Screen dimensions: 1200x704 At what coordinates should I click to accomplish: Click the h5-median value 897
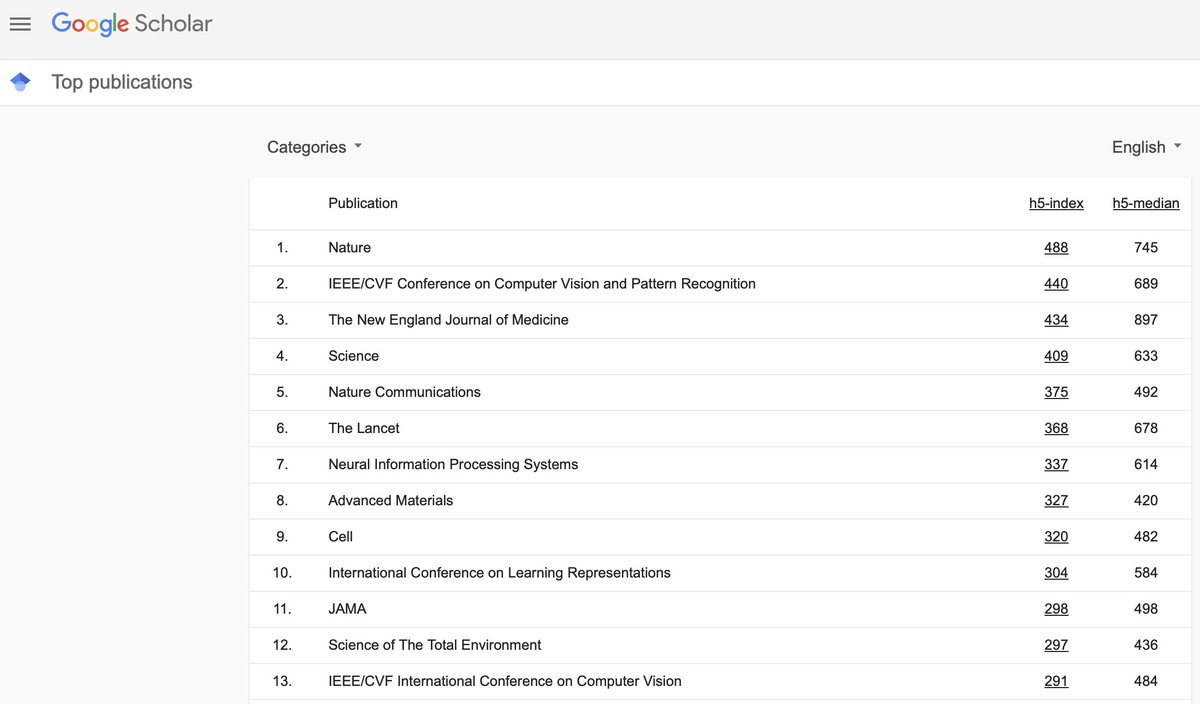coord(1146,320)
